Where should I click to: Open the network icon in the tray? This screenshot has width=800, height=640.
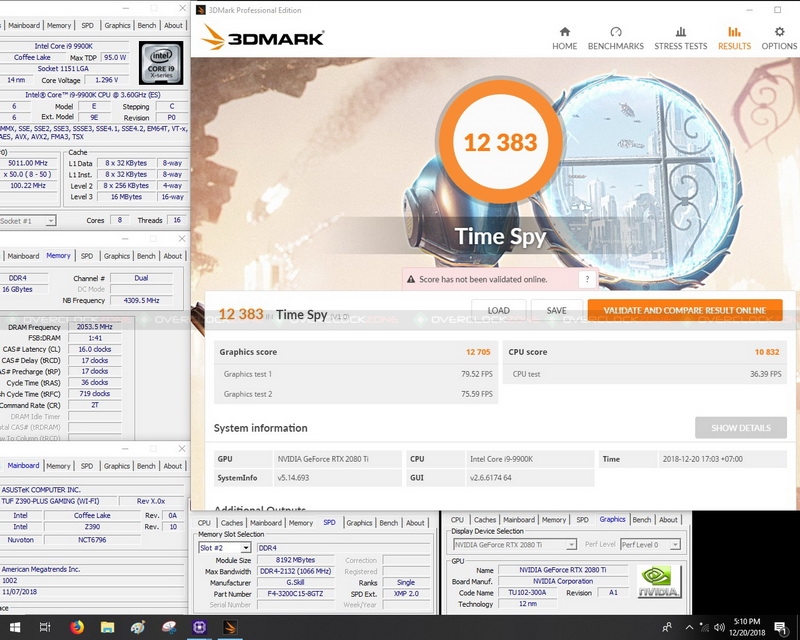(x=705, y=627)
